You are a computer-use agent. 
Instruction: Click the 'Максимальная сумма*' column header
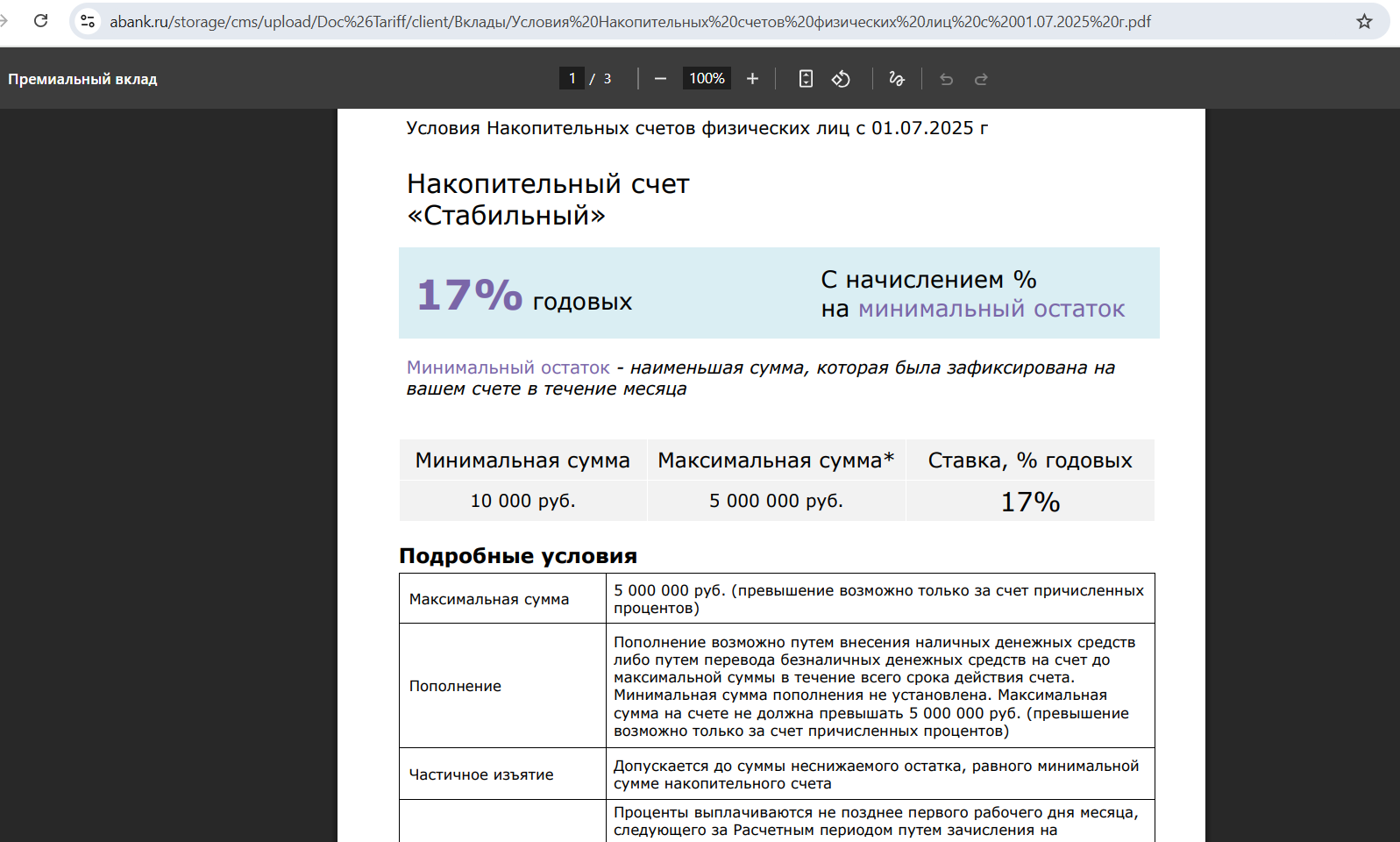pyautogui.click(x=776, y=460)
